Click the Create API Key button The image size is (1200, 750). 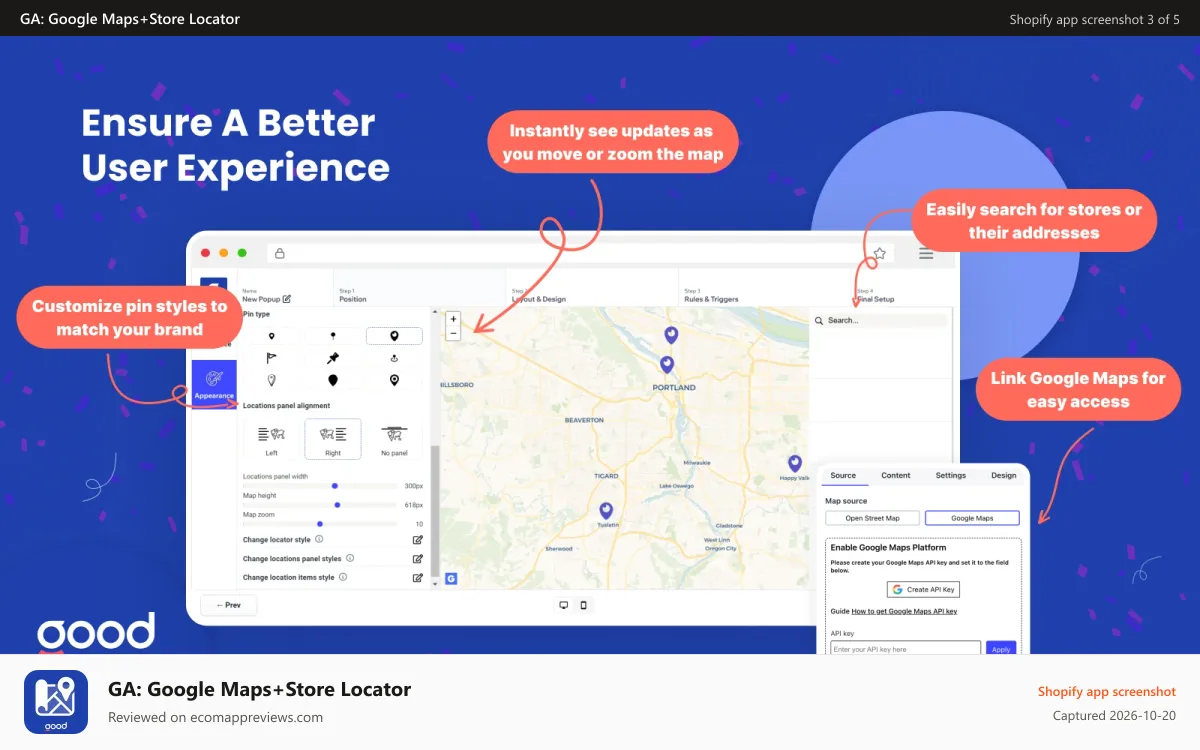pos(923,589)
